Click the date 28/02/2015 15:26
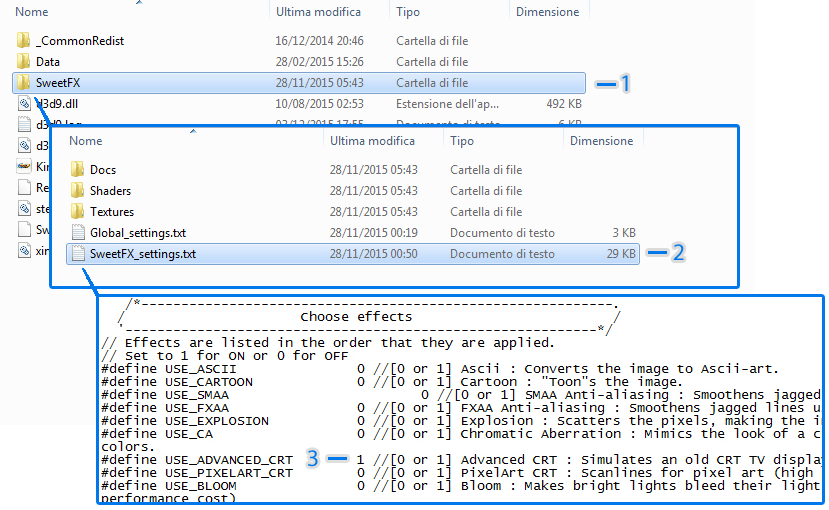829x510 pixels. 319,62
